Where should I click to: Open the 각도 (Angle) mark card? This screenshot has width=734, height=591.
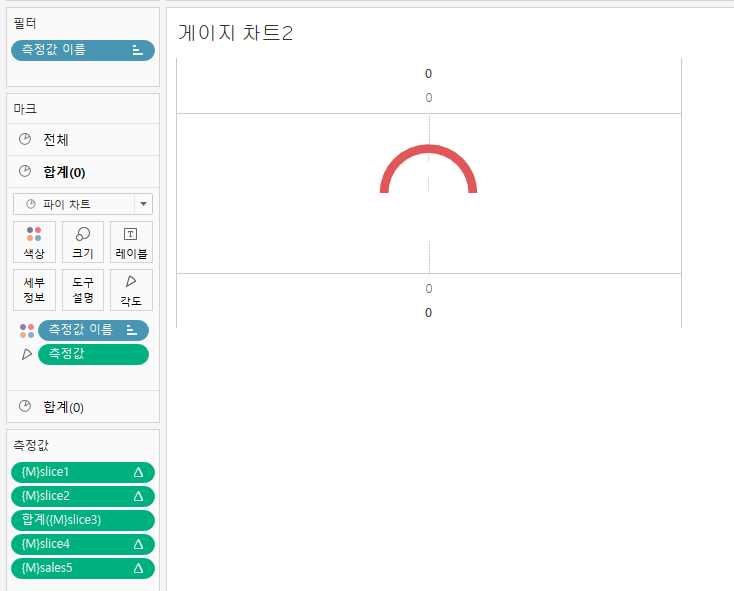[131, 290]
